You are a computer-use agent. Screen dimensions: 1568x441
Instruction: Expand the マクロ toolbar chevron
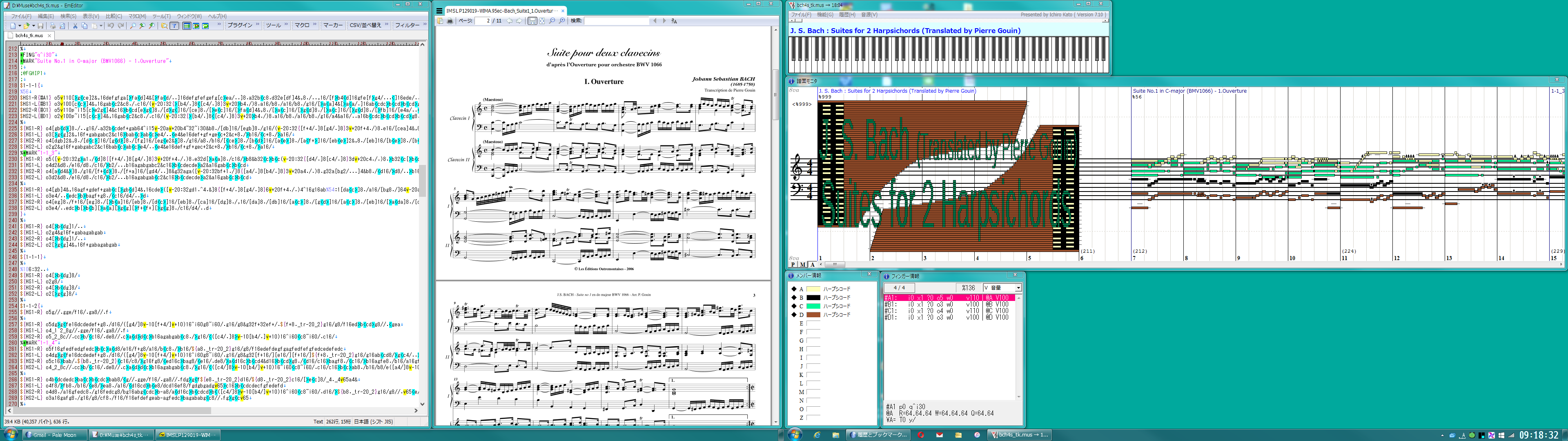(315, 24)
